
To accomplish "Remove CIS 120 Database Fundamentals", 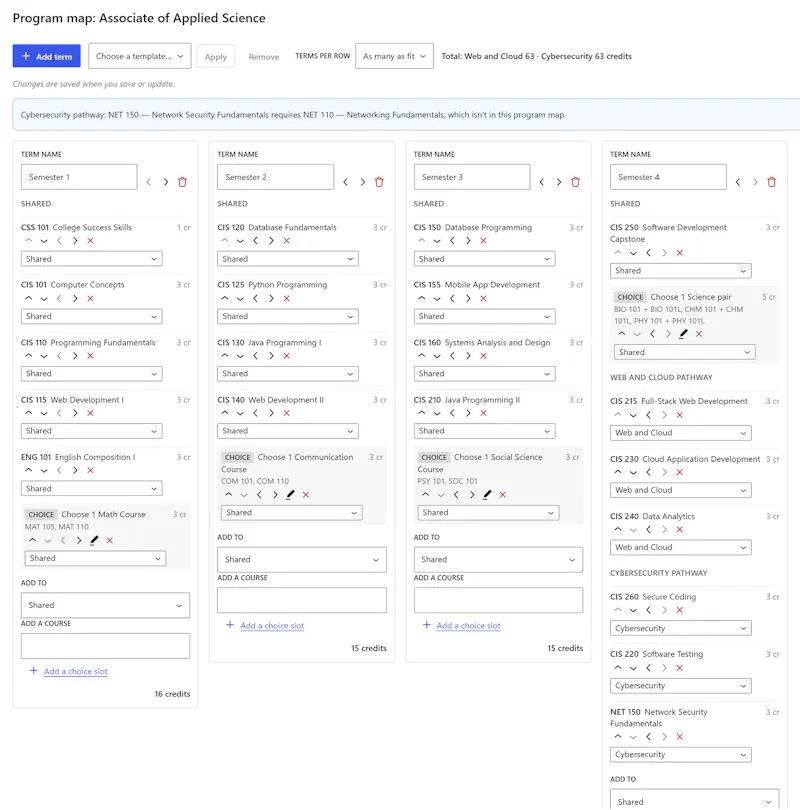I will point(287,241).
